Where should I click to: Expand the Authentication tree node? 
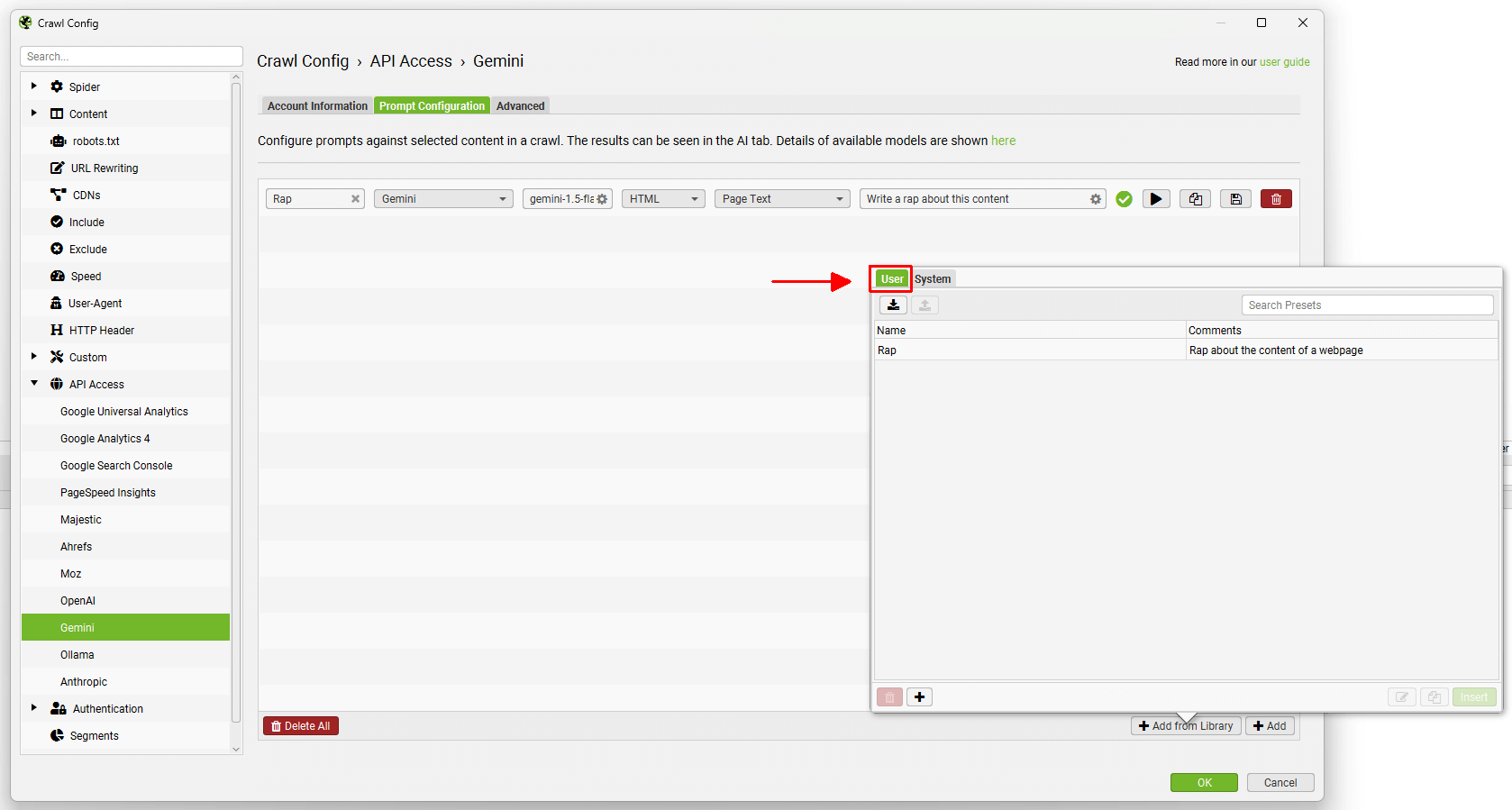point(34,708)
